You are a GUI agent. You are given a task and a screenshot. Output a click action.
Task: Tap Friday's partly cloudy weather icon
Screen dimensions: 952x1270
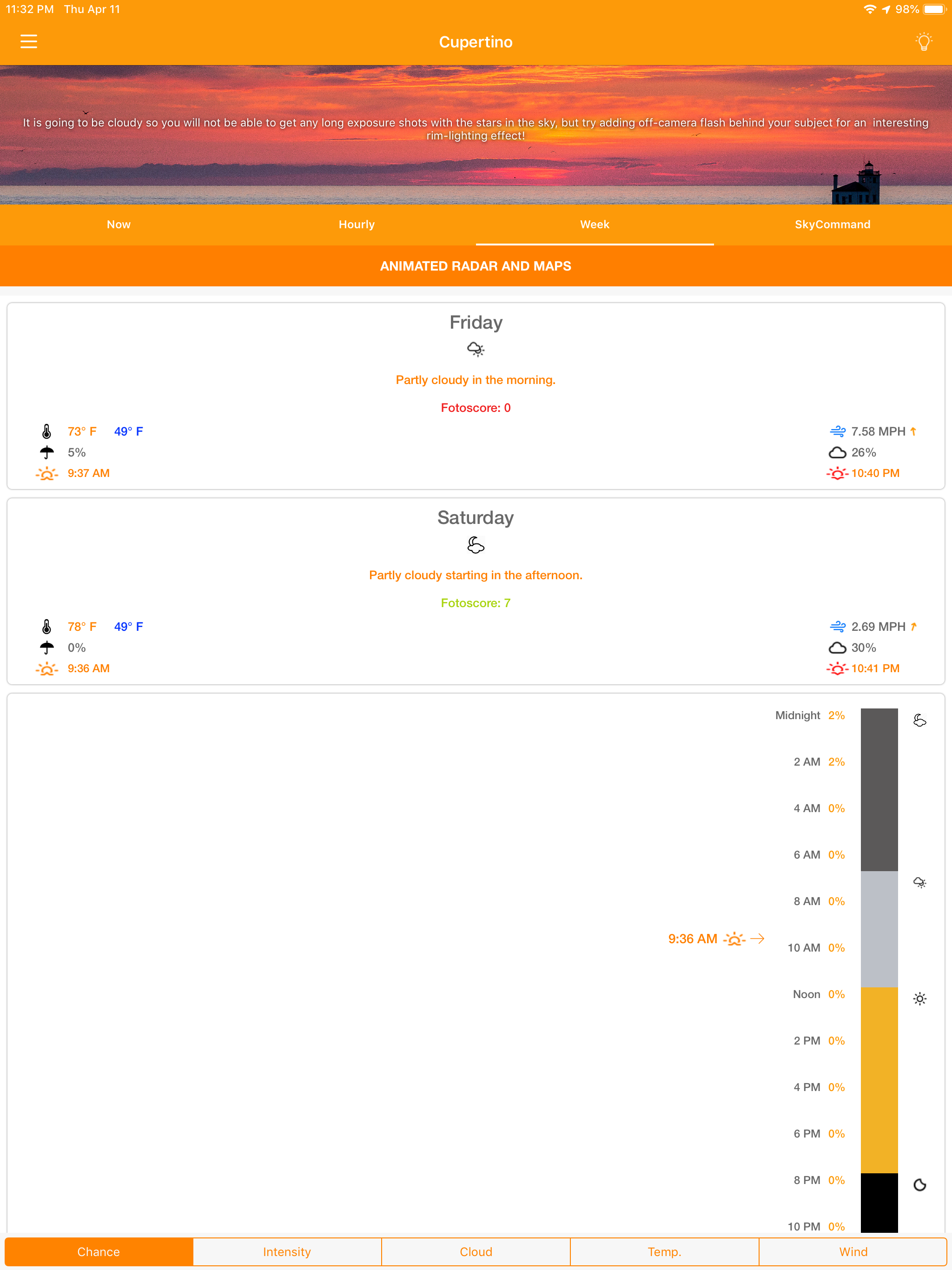[476, 349]
